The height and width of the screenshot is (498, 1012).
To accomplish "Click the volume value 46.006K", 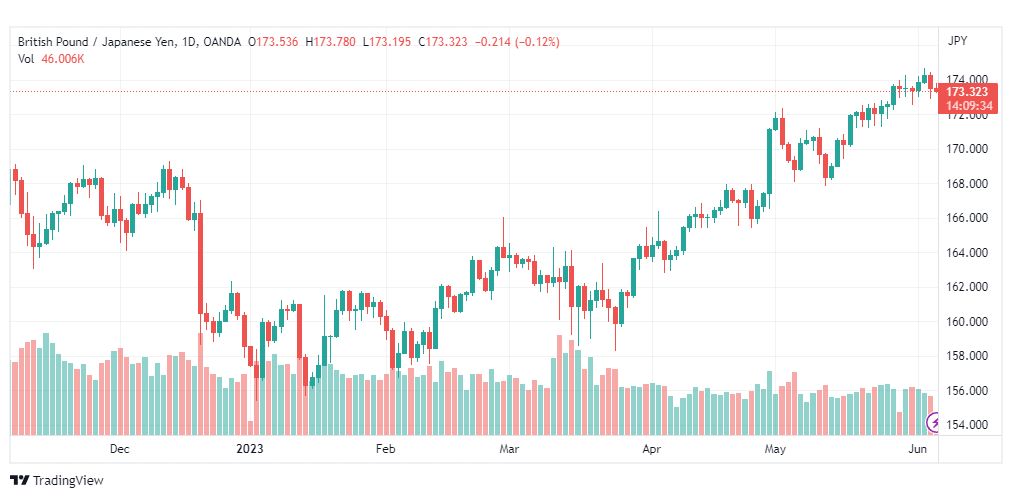I will (x=61, y=59).
